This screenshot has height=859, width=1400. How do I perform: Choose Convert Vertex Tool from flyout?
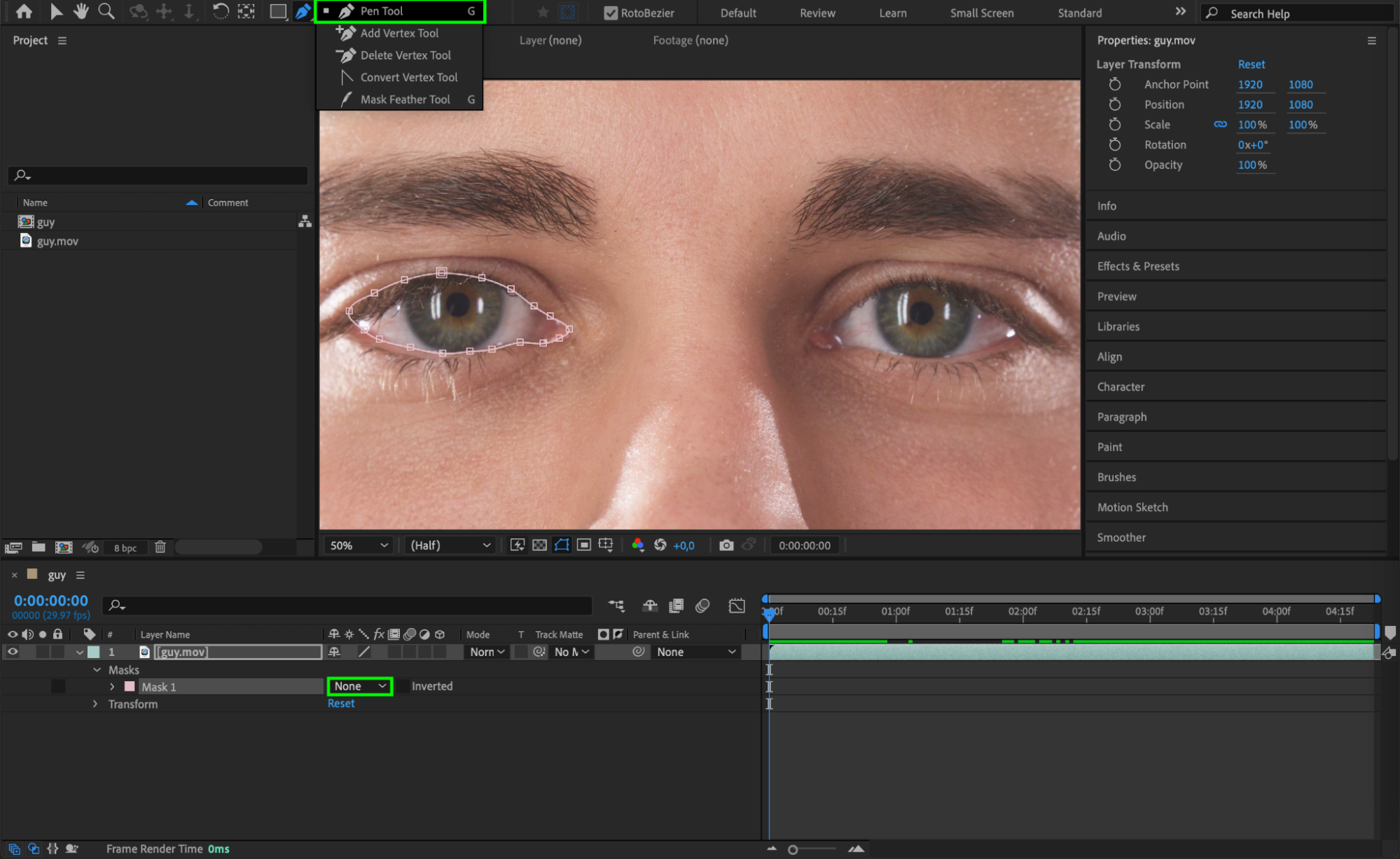pyautogui.click(x=408, y=77)
